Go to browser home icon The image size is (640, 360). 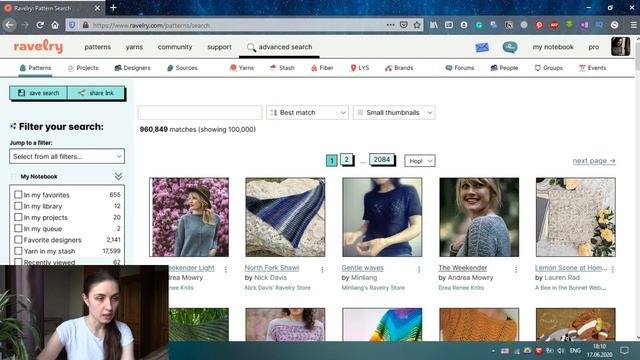pyautogui.click(x=55, y=25)
